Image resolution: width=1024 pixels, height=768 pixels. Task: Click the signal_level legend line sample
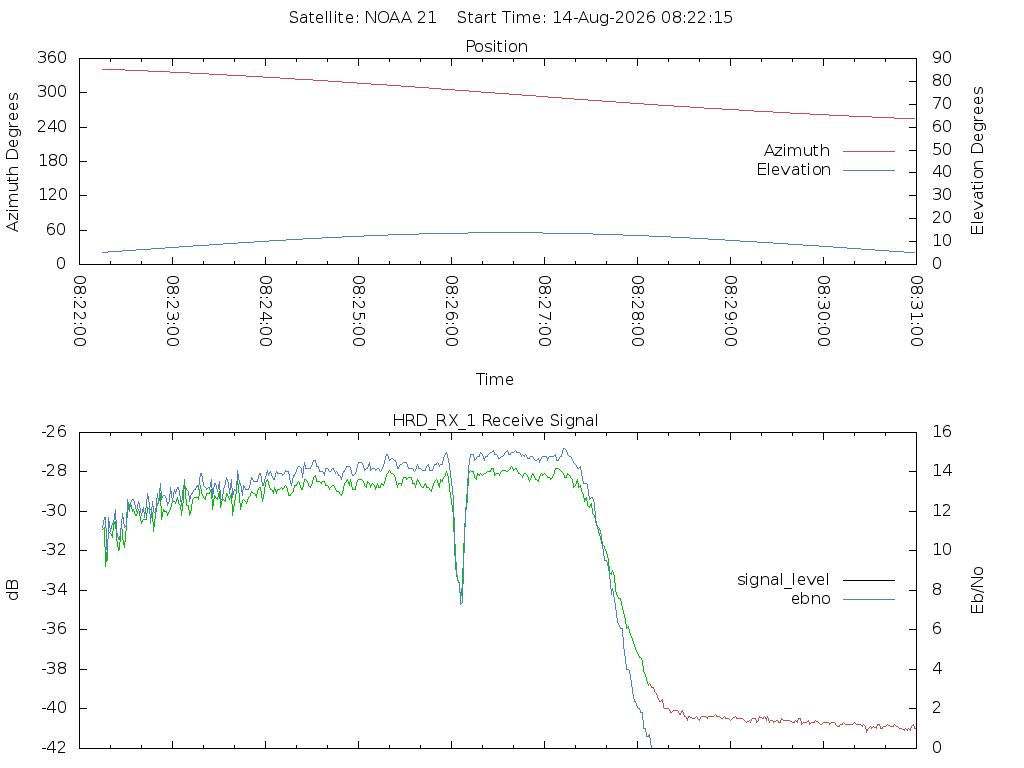869,580
